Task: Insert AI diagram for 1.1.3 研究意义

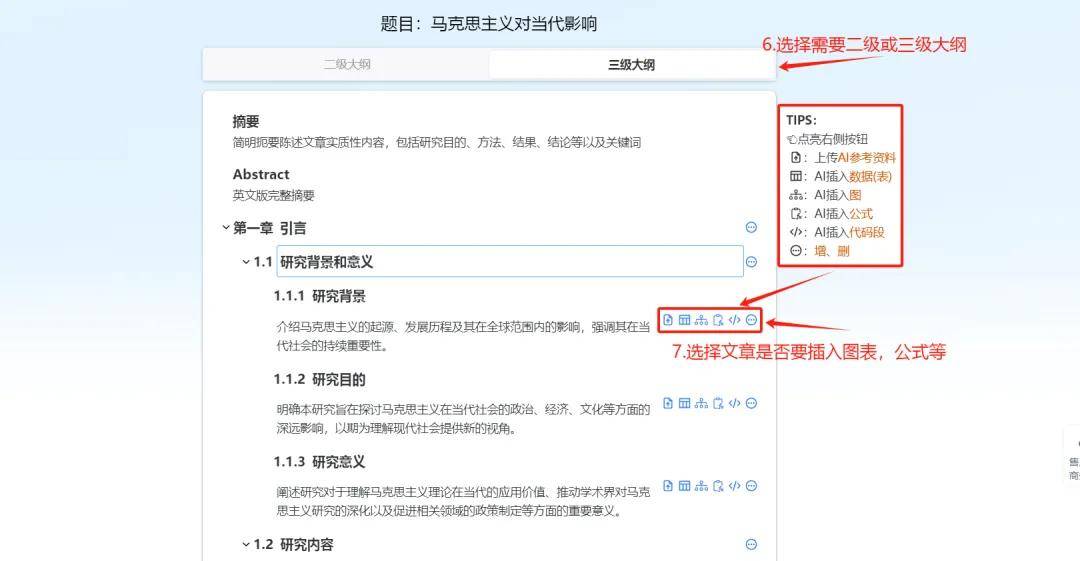Action: (701, 486)
